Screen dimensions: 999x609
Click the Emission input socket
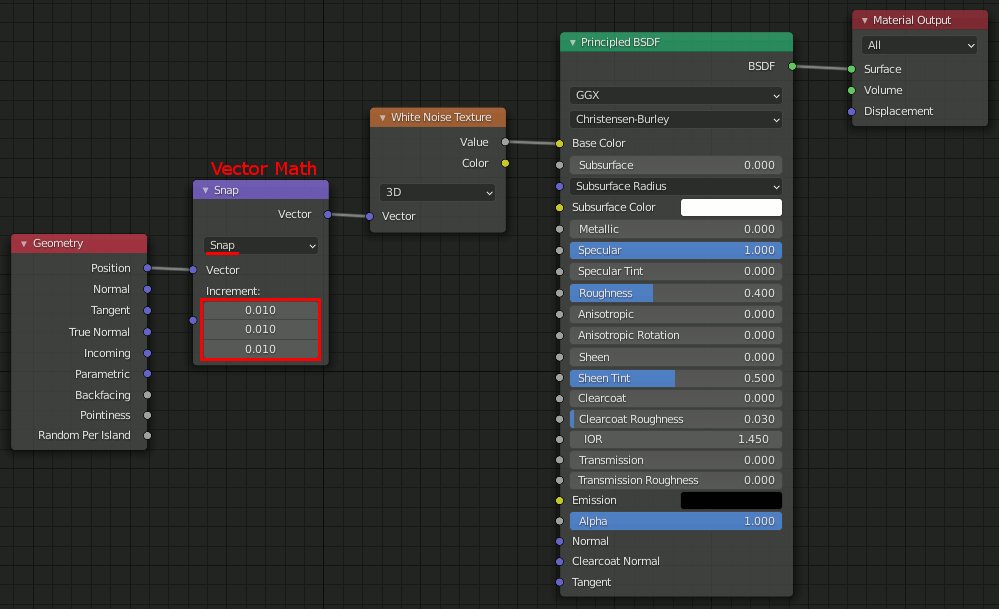[559, 501]
